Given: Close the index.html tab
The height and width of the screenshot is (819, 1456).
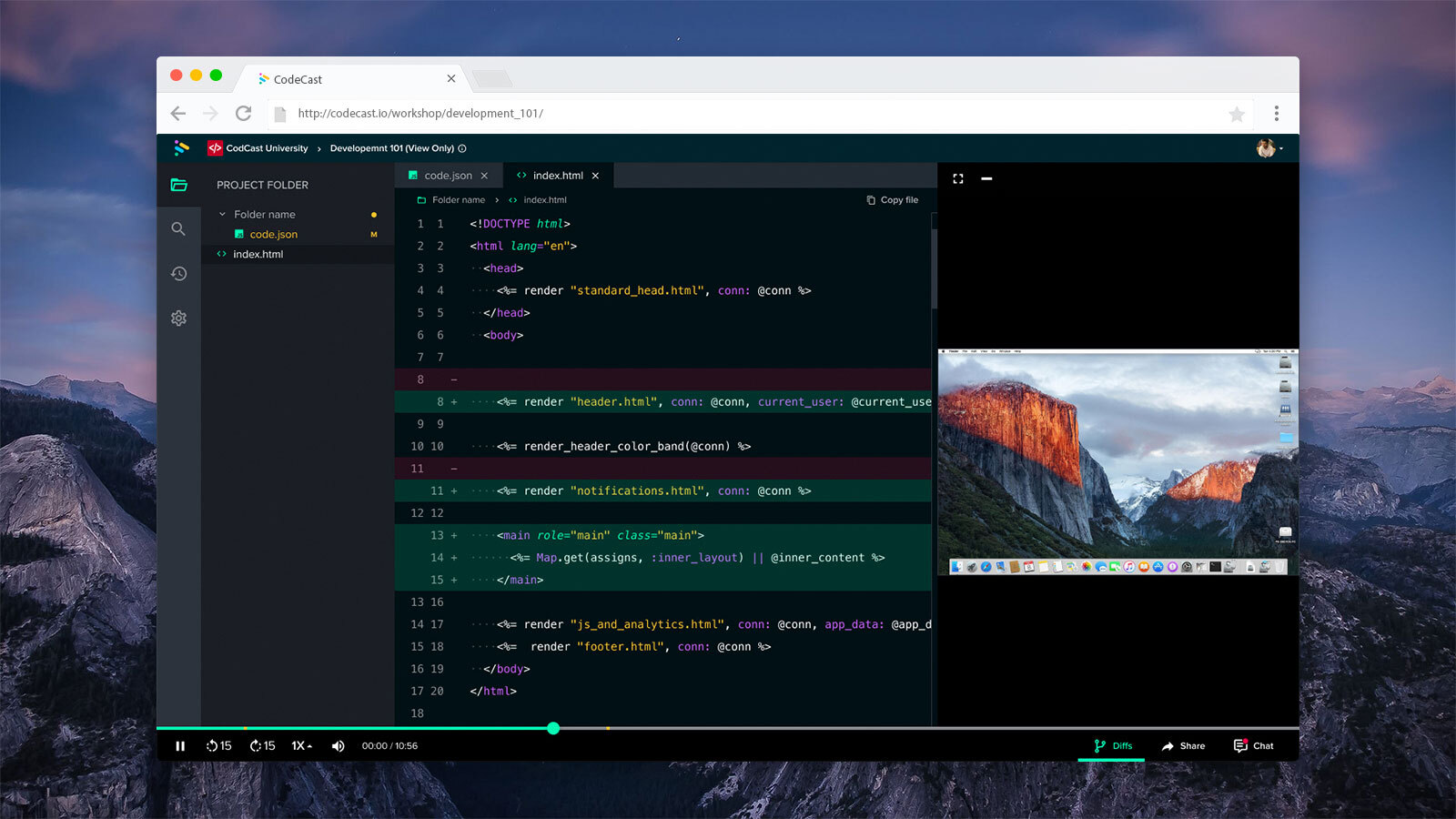Looking at the screenshot, I should pyautogui.click(x=596, y=175).
